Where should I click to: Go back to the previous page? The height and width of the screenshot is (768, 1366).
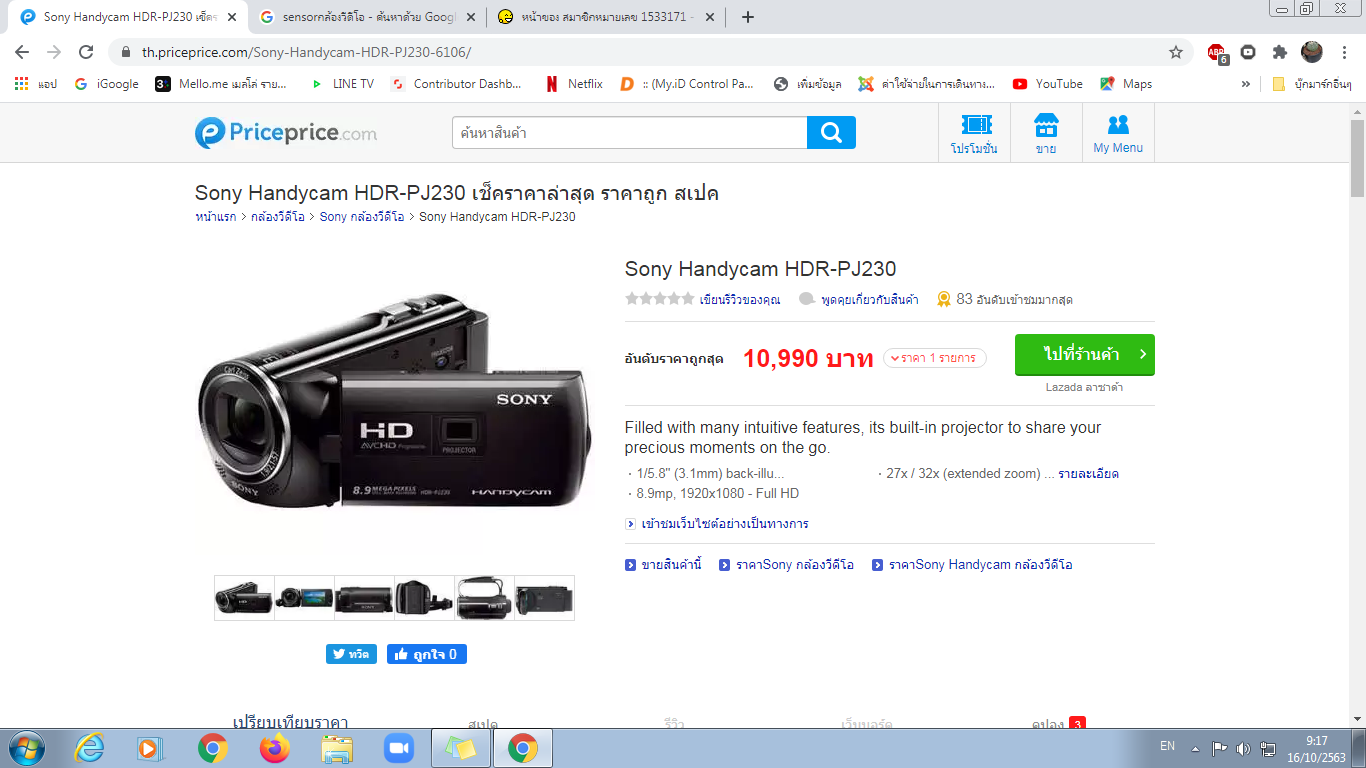(x=22, y=52)
